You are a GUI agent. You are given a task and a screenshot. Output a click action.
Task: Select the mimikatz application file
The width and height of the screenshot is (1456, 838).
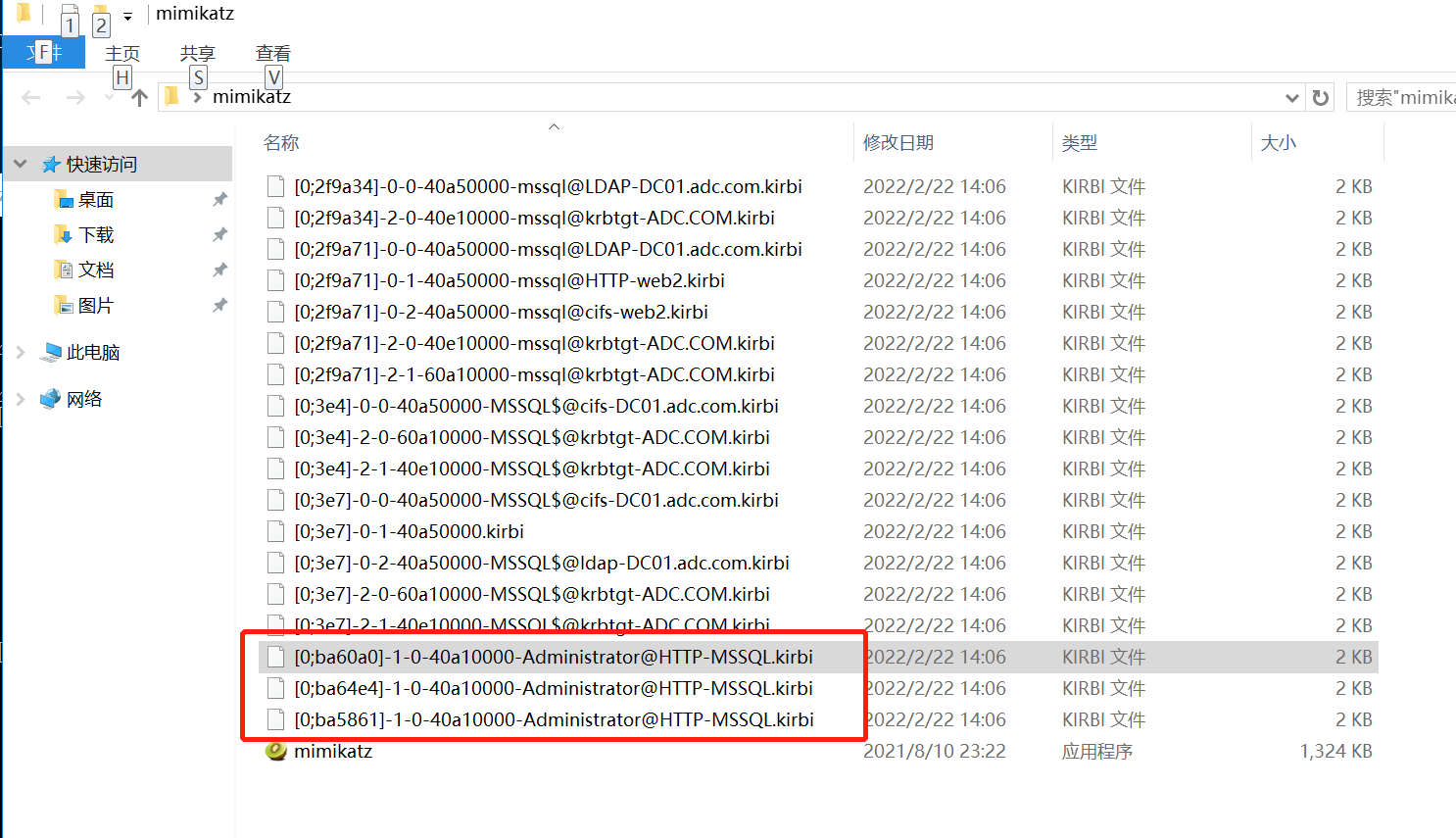pyautogui.click(x=333, y=751)
